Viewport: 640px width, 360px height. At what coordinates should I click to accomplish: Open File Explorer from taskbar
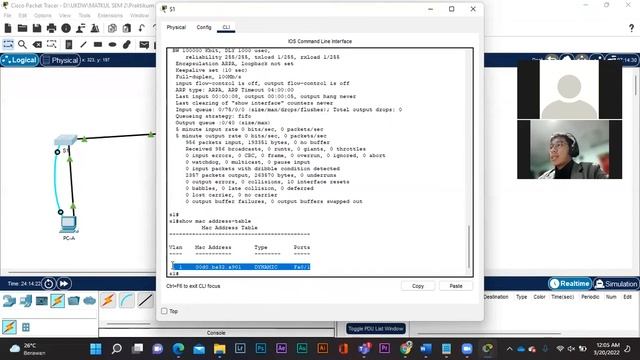(x=220, y=349)
